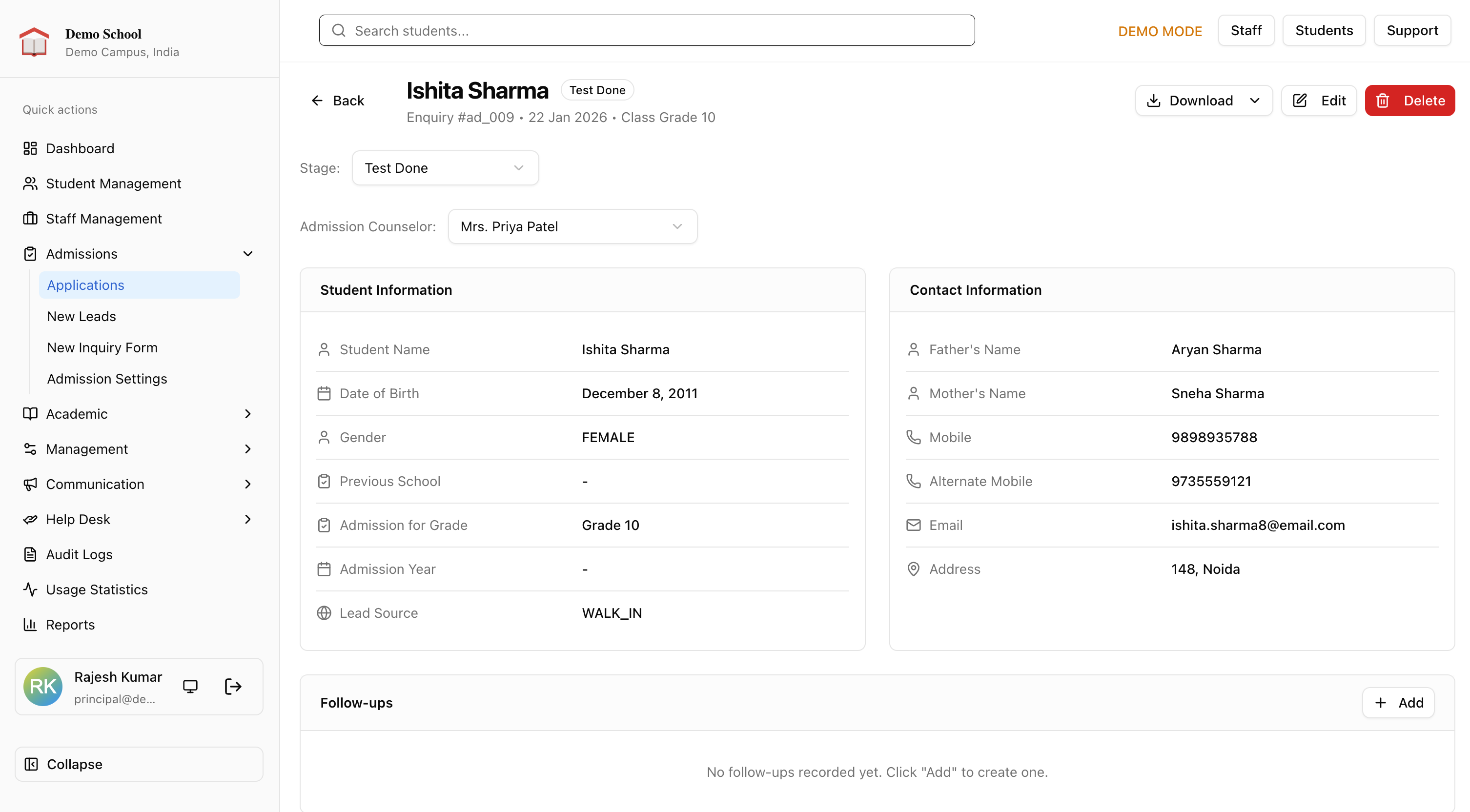
Task: Click the Audit Logs document icon
Action: coord(30,555)
